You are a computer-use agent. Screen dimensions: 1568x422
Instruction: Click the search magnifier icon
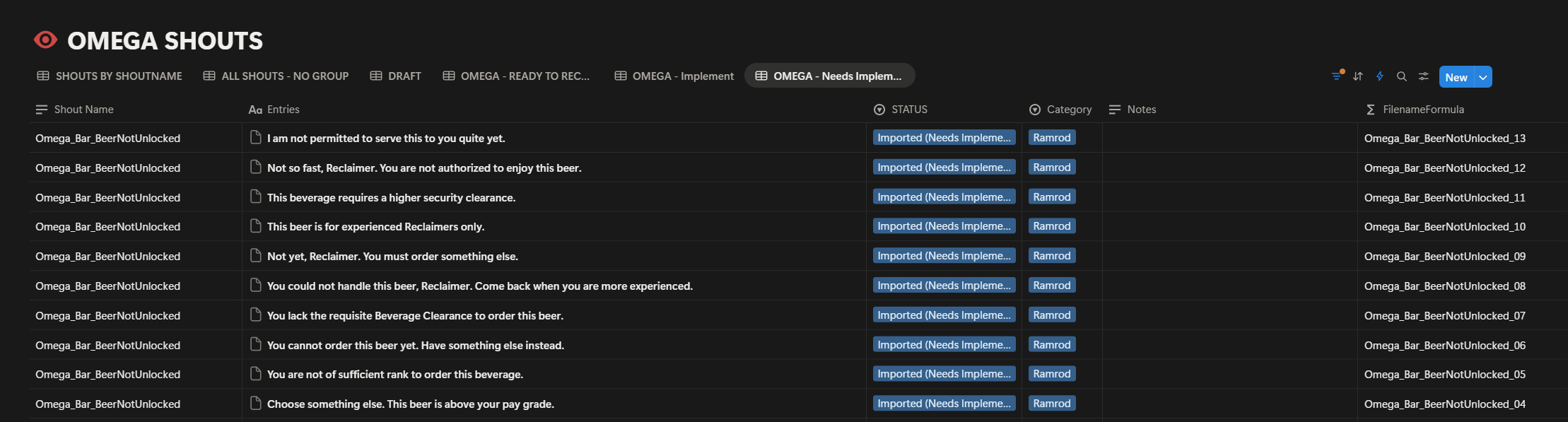[x=1401, y=76]
